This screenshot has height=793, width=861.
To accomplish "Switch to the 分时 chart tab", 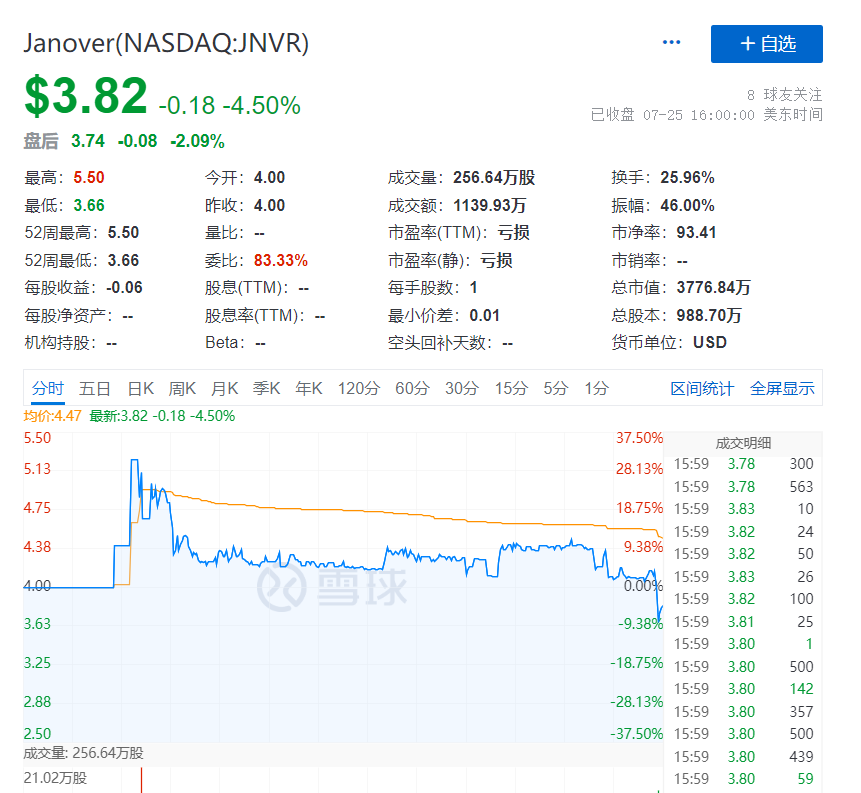I will point(47,389).
